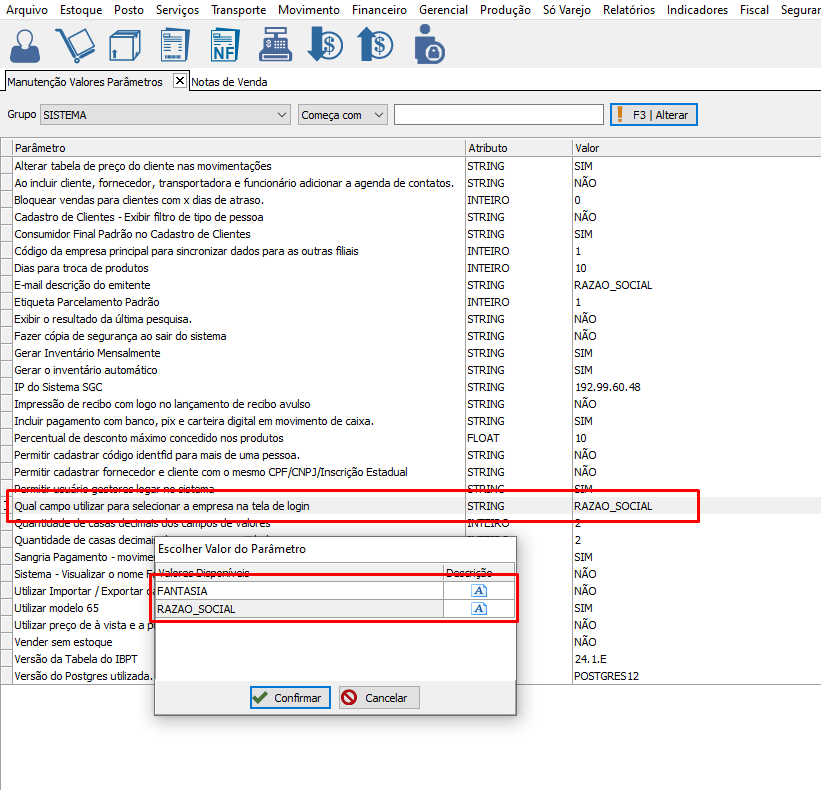Open description icon for FANTASIA row
The image size is (821, 790).
478,591
